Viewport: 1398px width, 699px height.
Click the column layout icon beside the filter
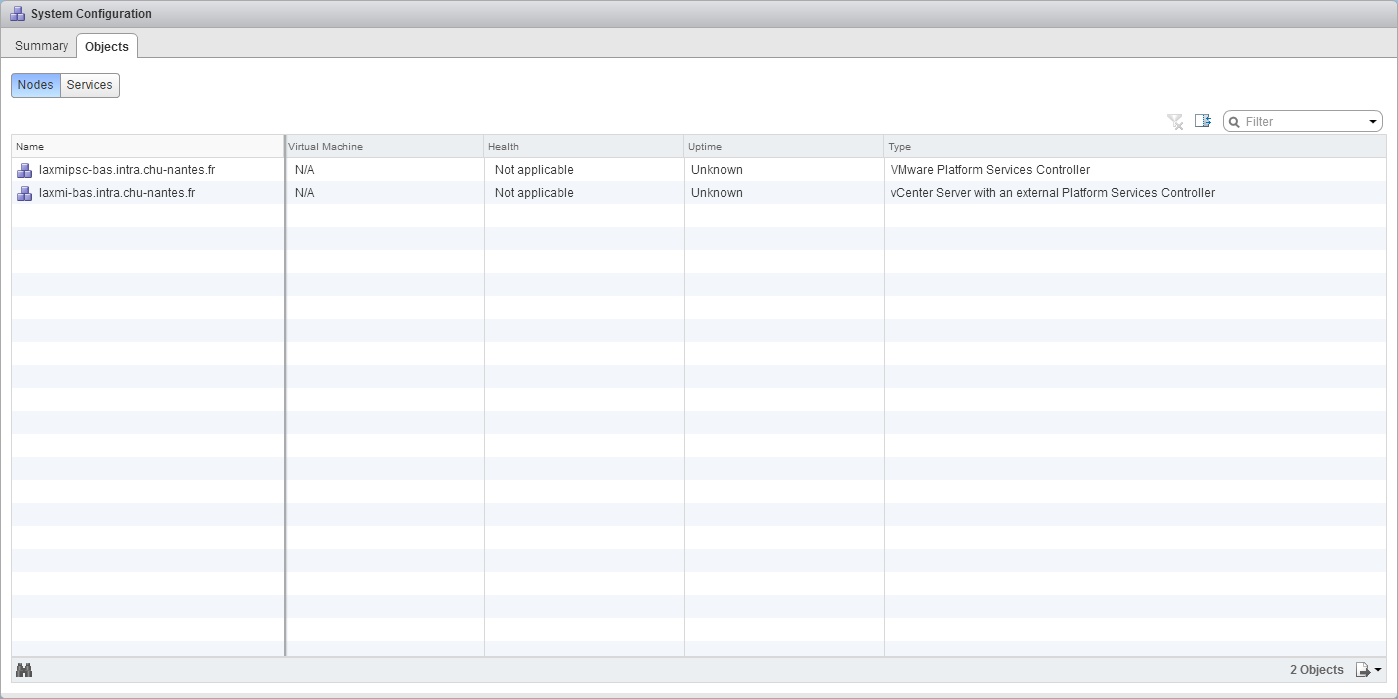pos(1203,122)
